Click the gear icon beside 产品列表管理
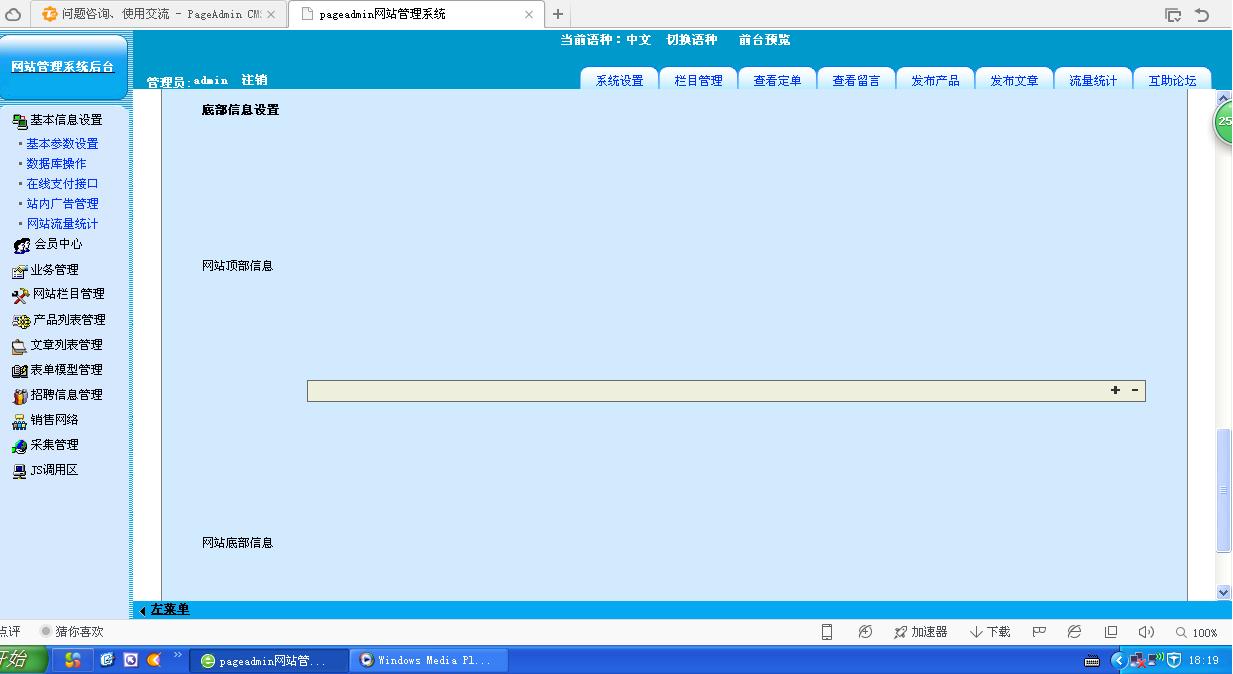This screenshot has width=1233, height=674. tap(20, 321)
